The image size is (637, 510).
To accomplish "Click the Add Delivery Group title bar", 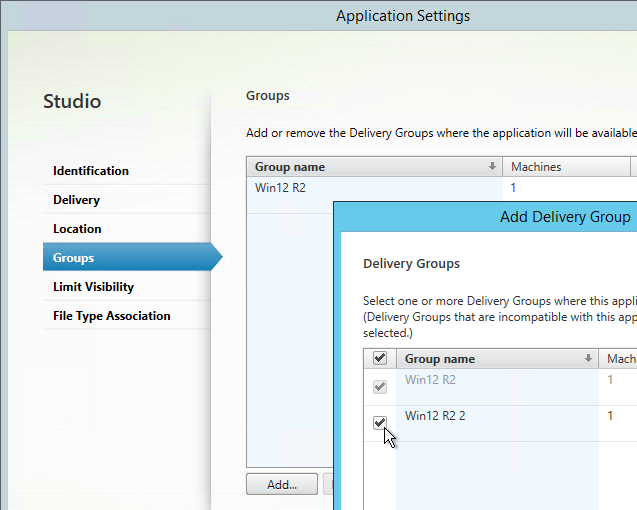I will pos(565,217).
